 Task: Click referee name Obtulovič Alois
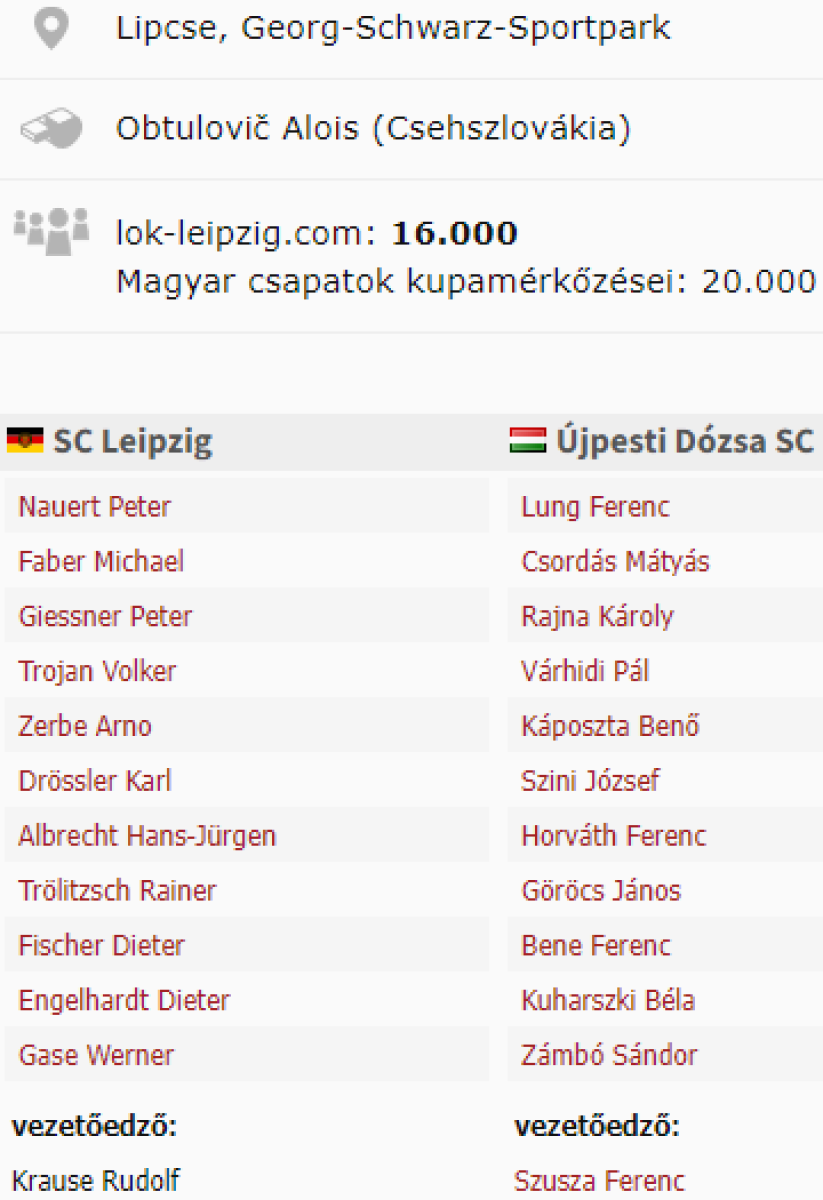239,130
